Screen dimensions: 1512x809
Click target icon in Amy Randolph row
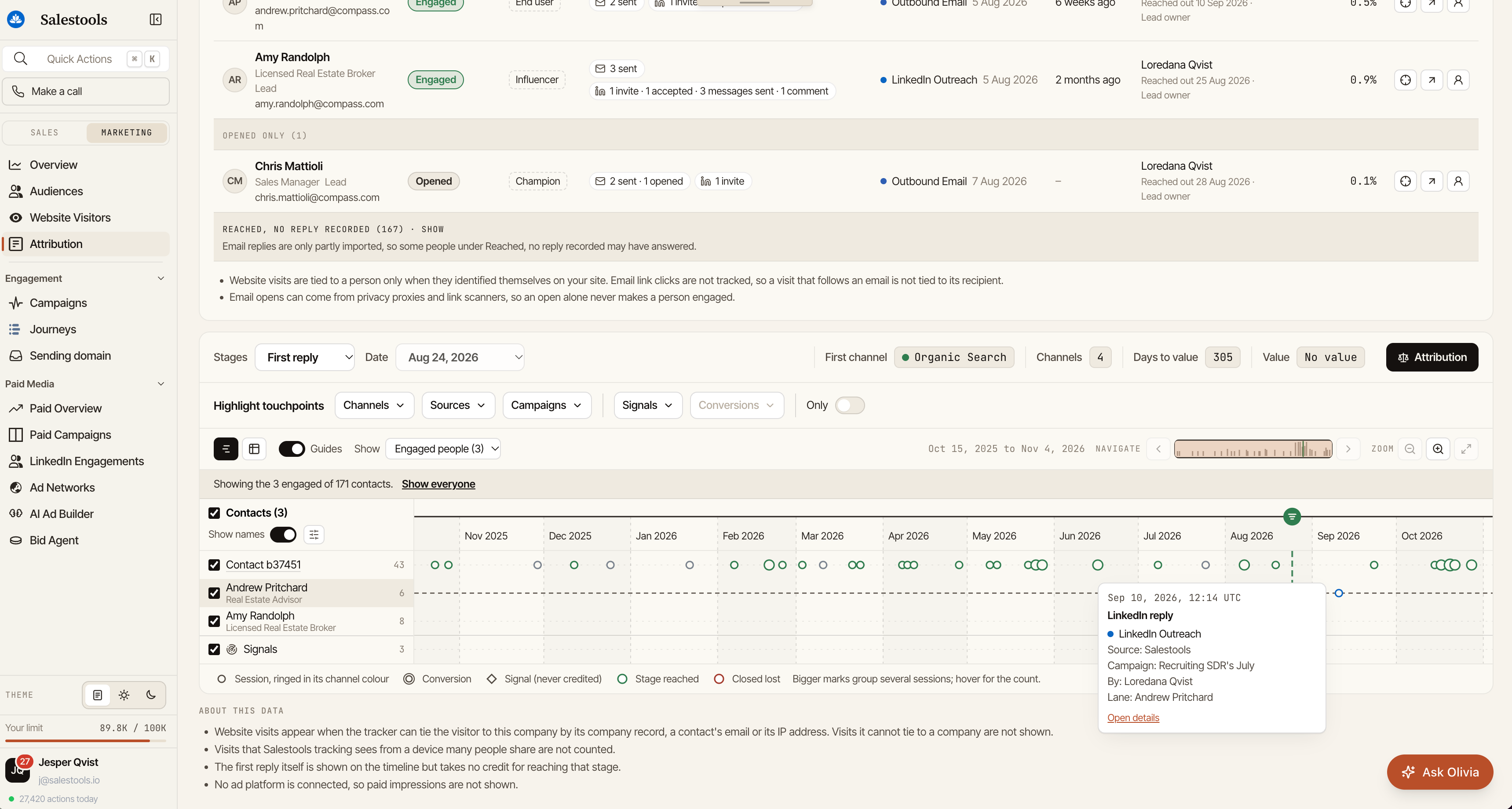coord(1405,80)
